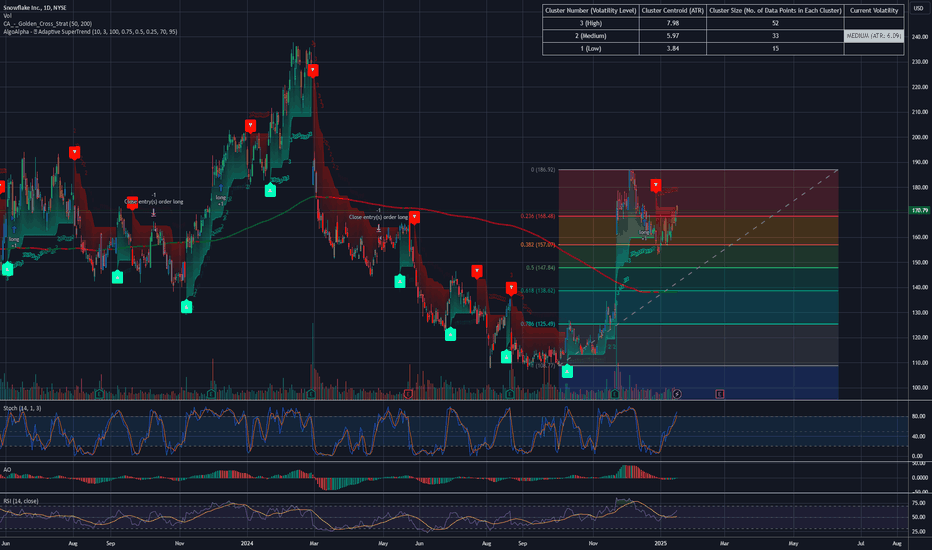Image resolution: width=932 pixels, height=550 pixels.
Task: Click the sell signal marker in August 2023
Action: pos(74,153)
